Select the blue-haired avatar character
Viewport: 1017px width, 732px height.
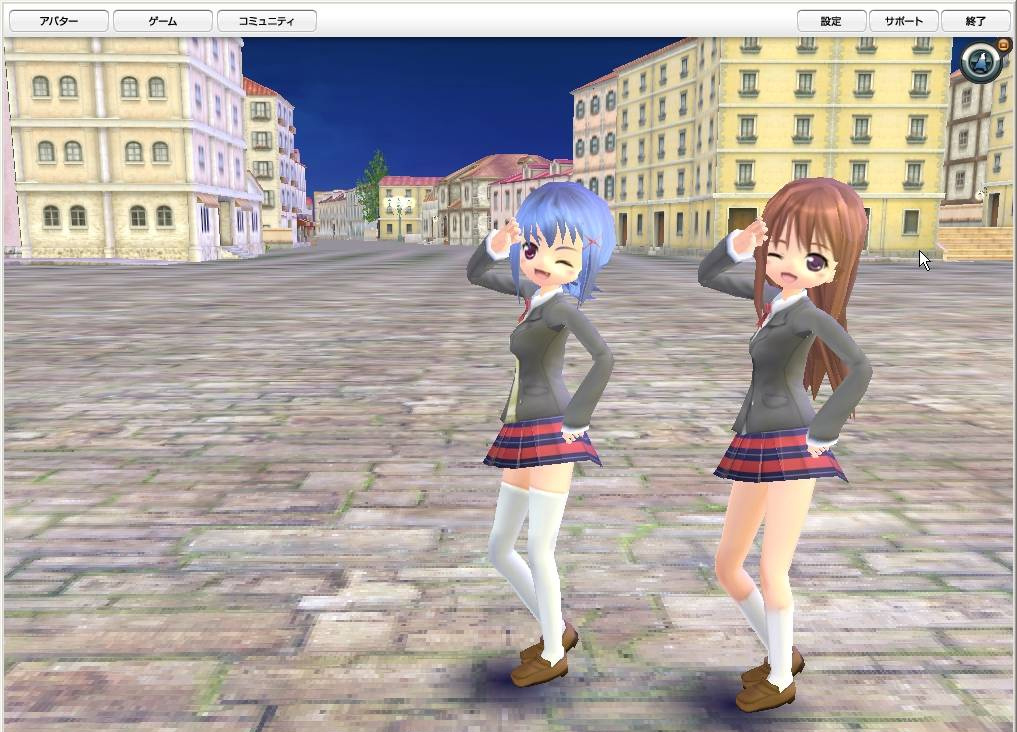point(541,434)
